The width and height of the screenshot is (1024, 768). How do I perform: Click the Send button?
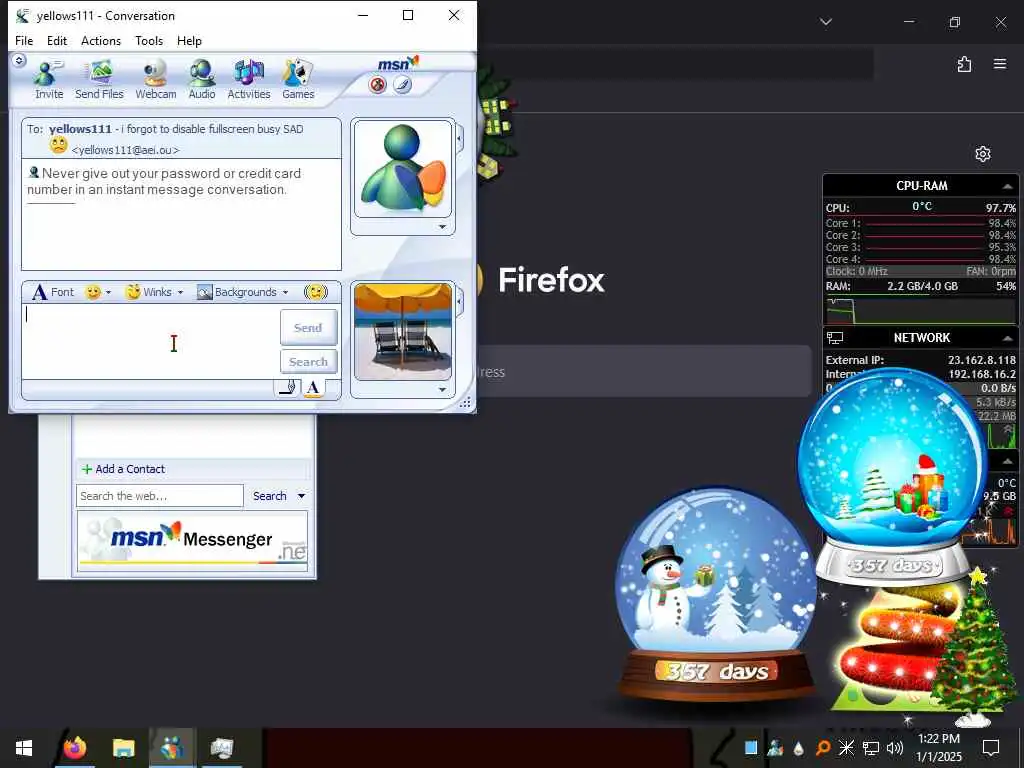click(x=308, y=327)
